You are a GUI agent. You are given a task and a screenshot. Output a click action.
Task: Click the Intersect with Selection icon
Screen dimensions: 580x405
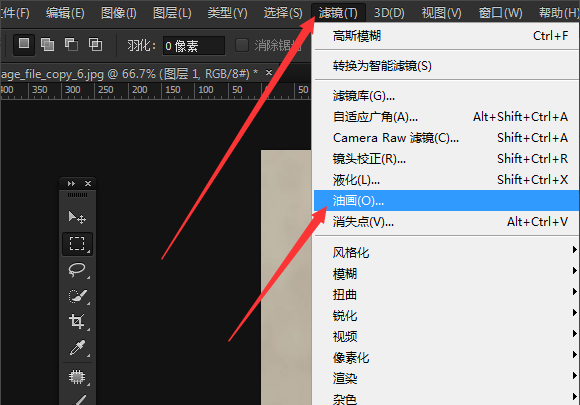coord(95,45)
